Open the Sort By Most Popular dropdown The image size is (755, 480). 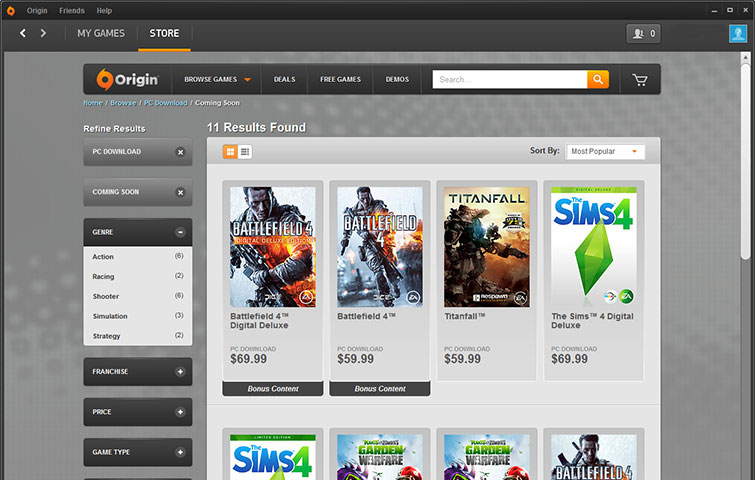605,152
